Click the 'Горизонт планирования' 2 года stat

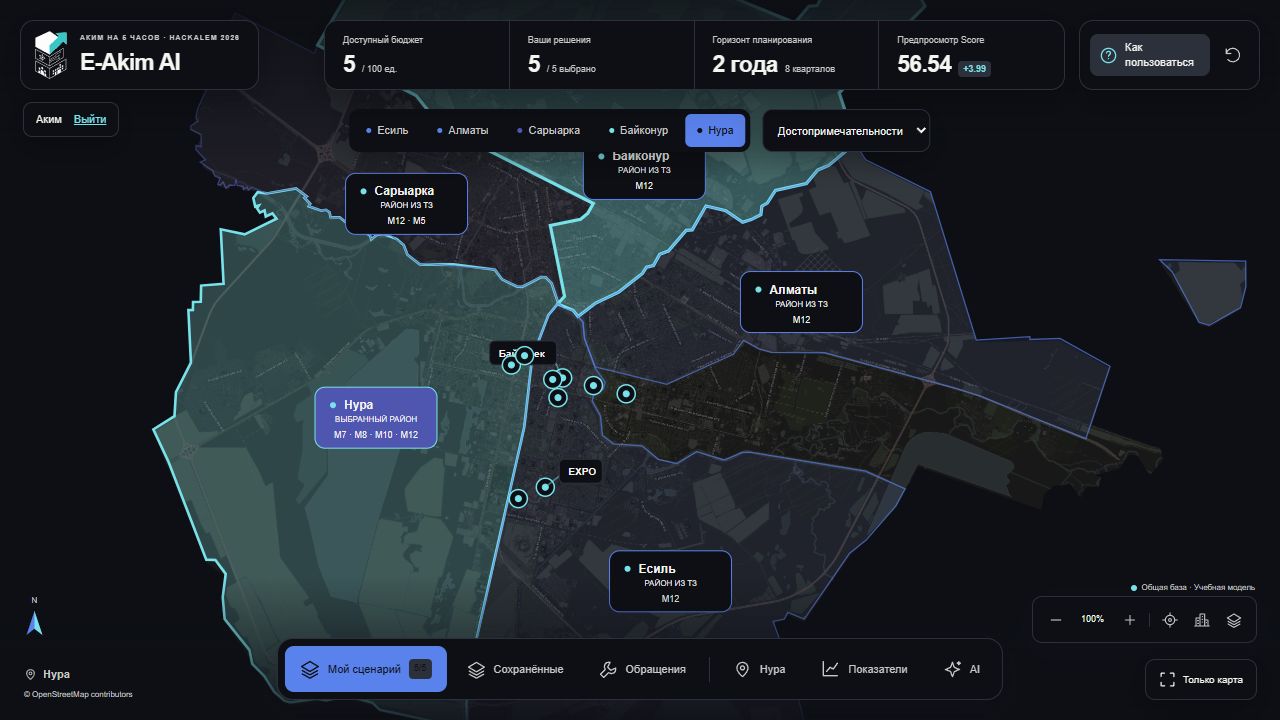tap(787, 55)
